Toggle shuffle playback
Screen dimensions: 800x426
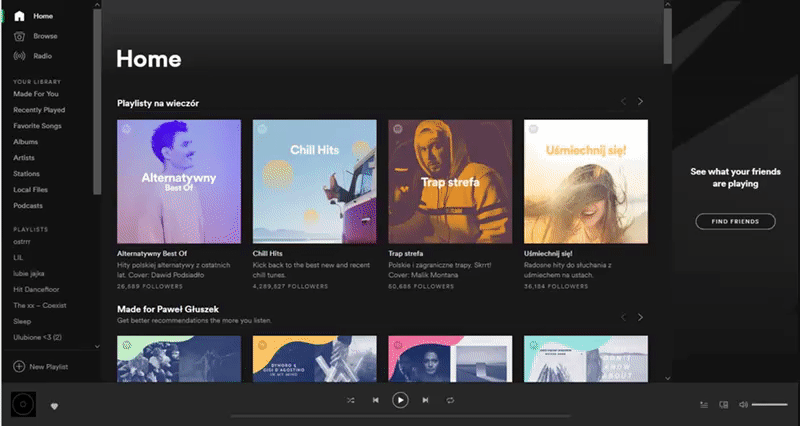(351, 400)
